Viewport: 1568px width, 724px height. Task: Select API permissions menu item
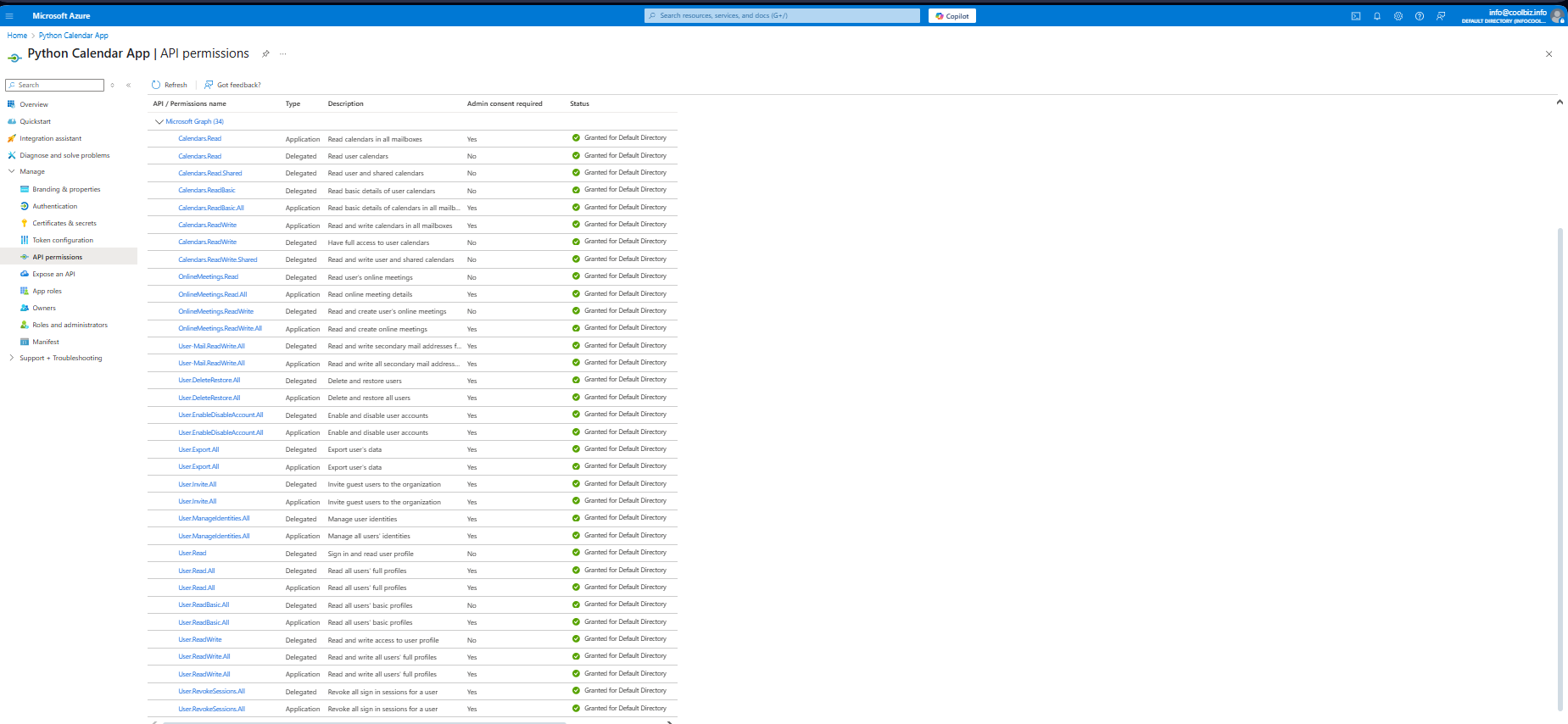pyautogui.click(x=69, y=257)
